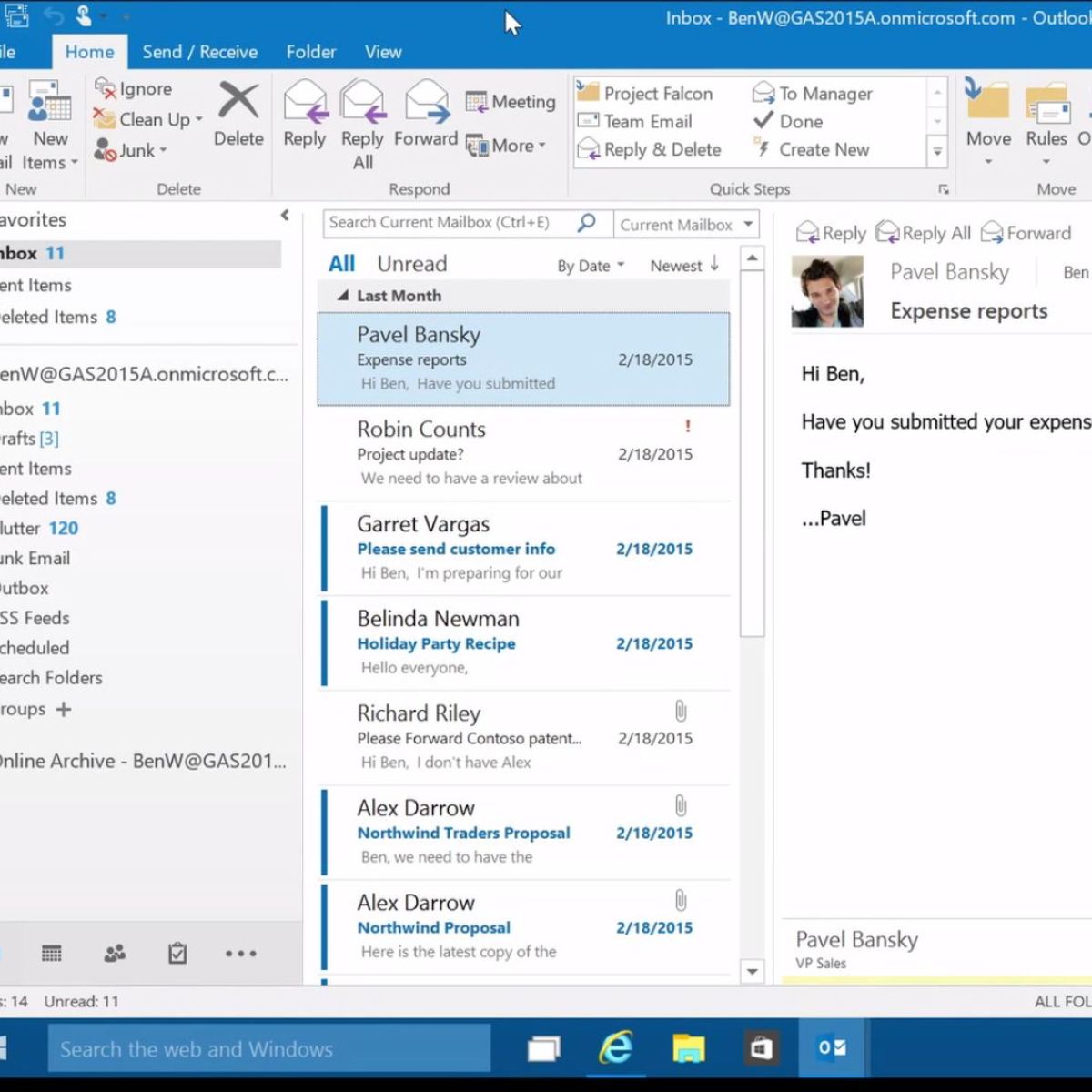Open the View tab
1092x1092 pixels.
click(x=383, y=52)
